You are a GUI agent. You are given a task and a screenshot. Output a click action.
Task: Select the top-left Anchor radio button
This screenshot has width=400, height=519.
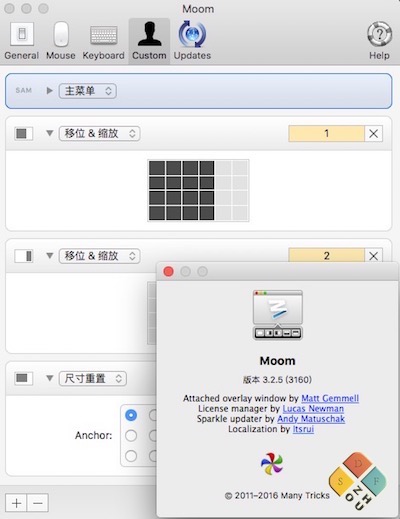[131, 415]
